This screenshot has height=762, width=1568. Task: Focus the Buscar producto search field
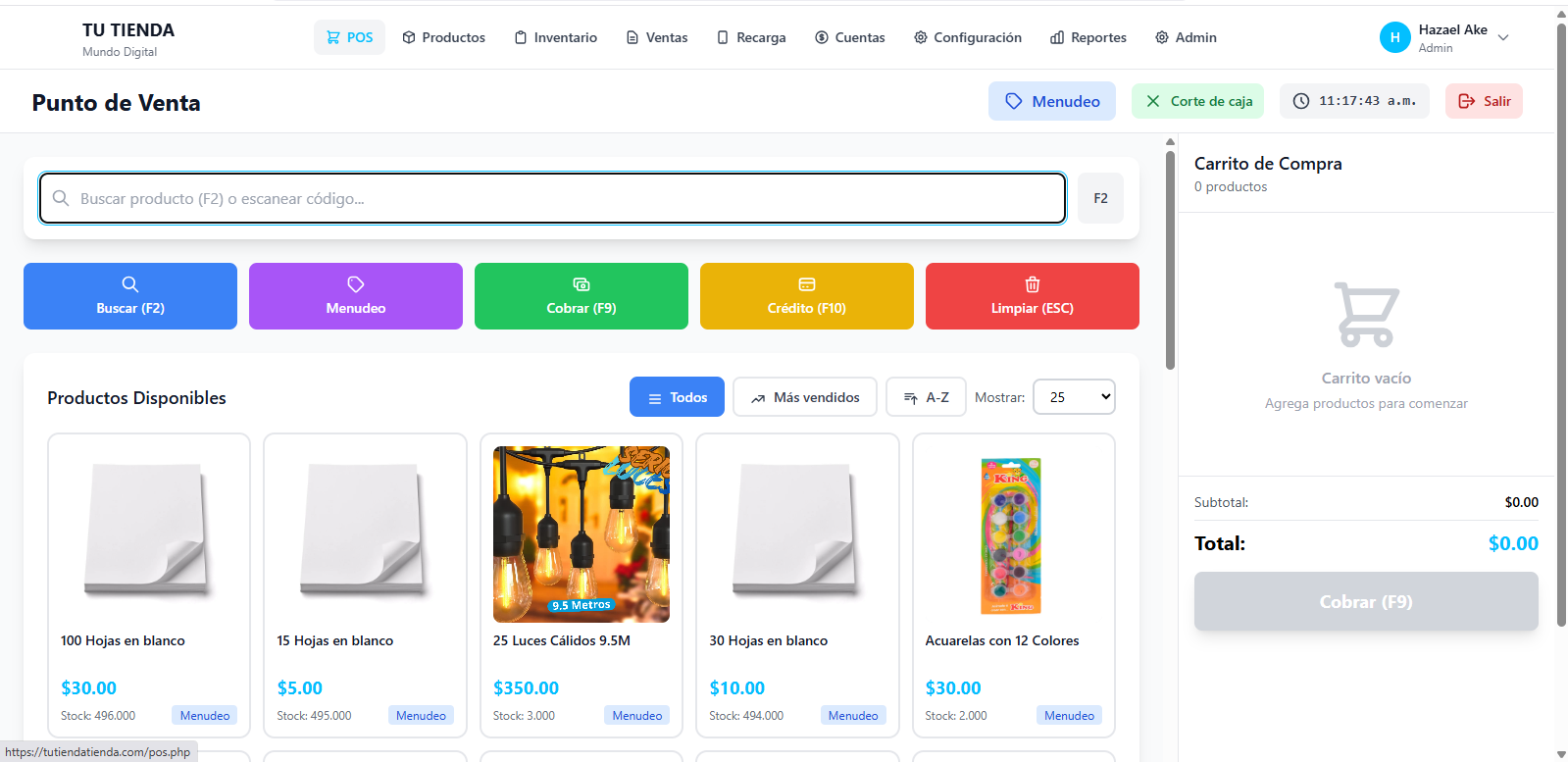point(559,198)
